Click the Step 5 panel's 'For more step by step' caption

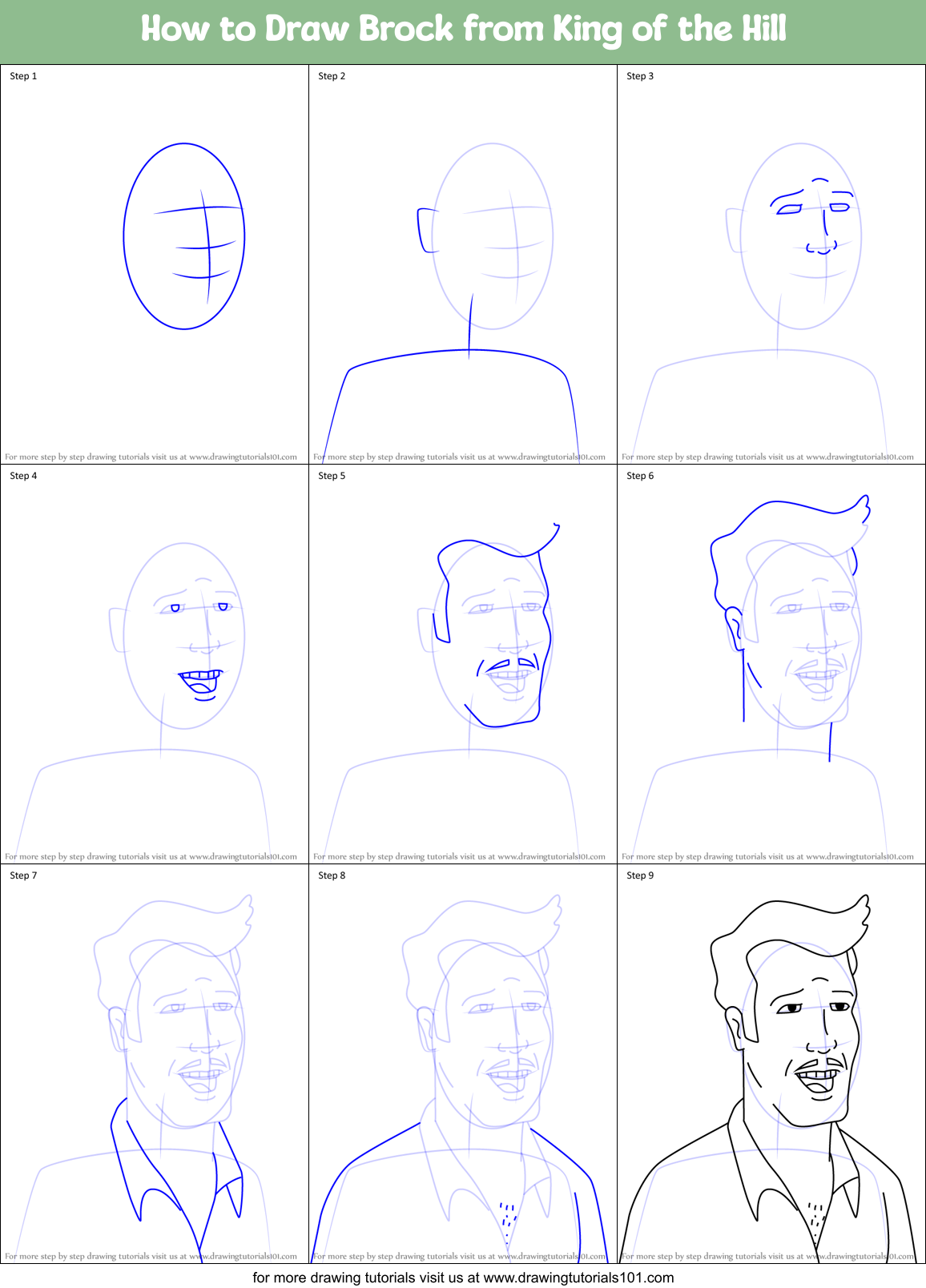click(459, 857)
